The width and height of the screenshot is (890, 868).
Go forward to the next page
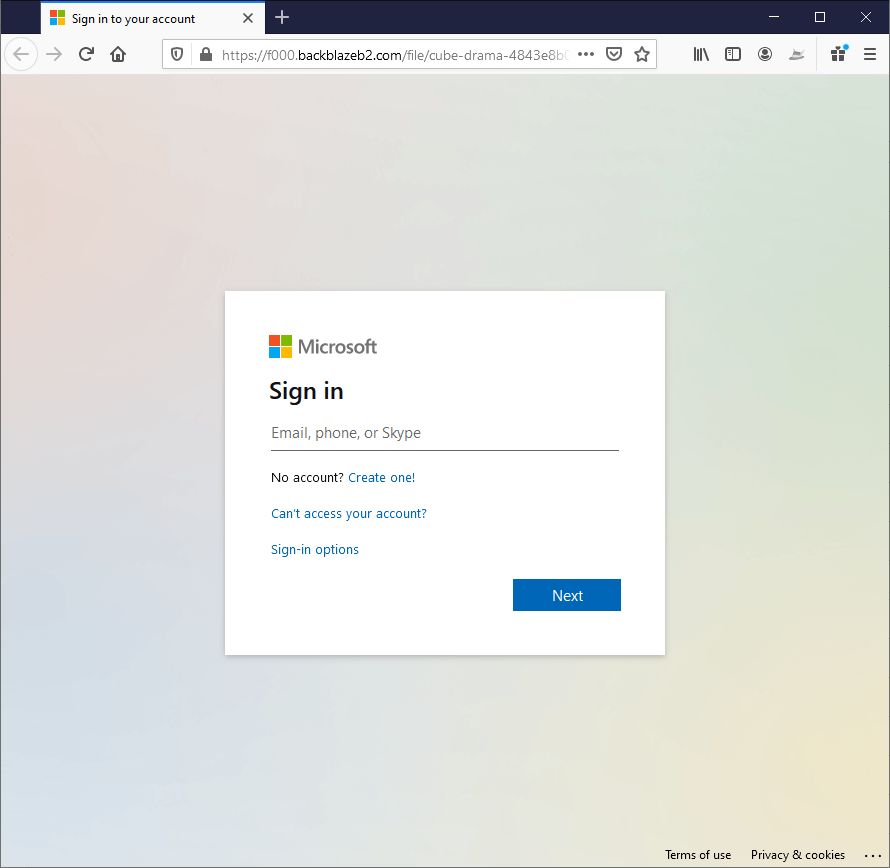(54, 54)
